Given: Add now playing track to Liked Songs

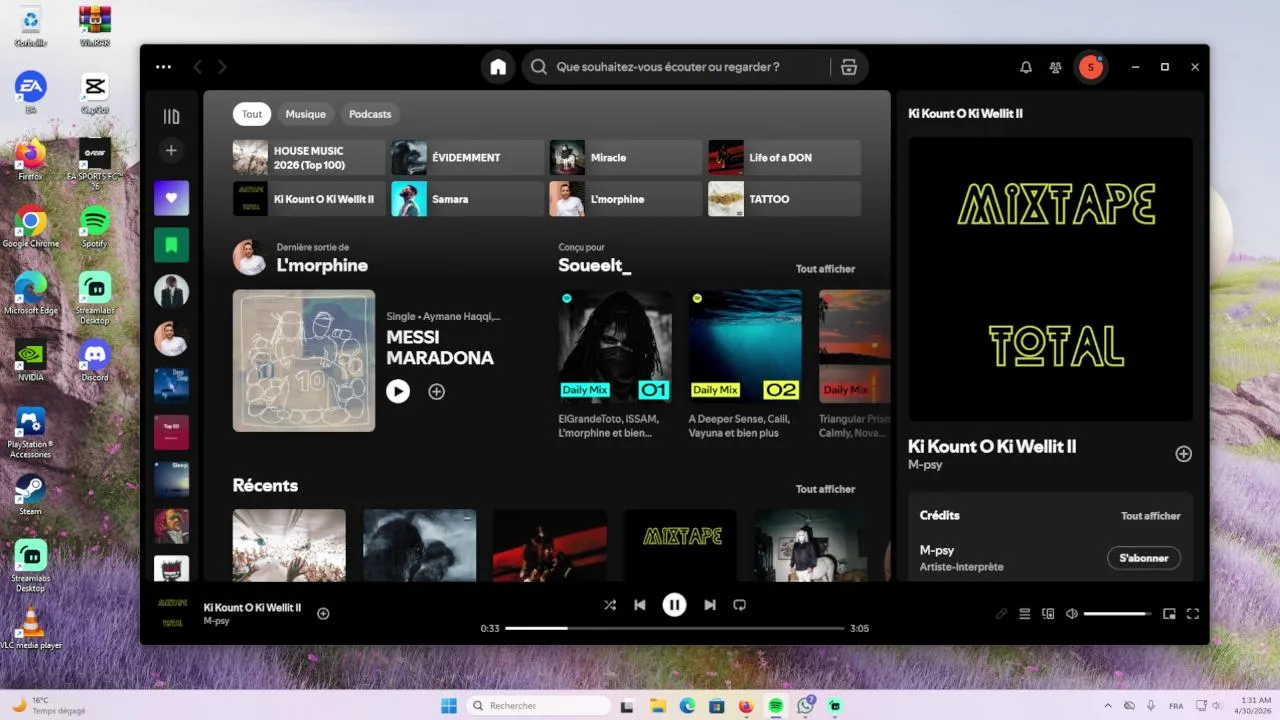Looking at the screenshot, I should point(323,613).
